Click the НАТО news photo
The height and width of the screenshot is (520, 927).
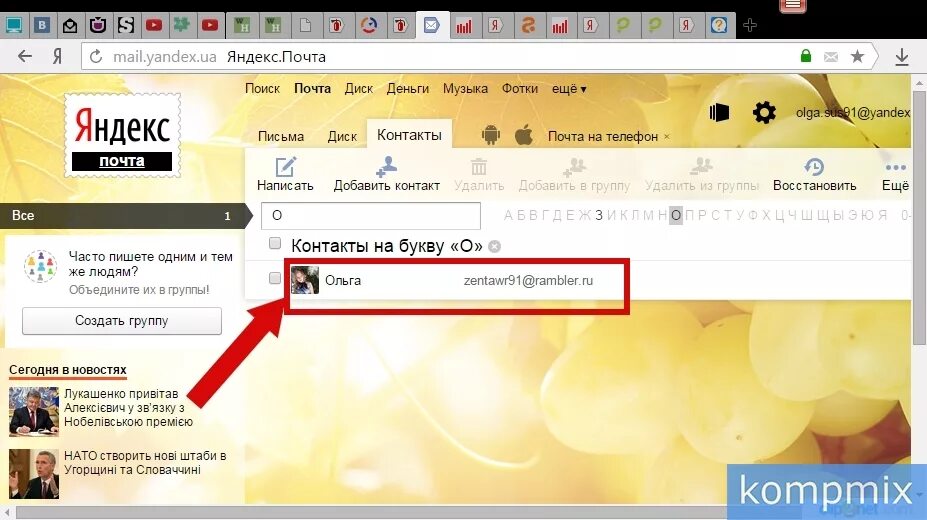tap(34, 474)
